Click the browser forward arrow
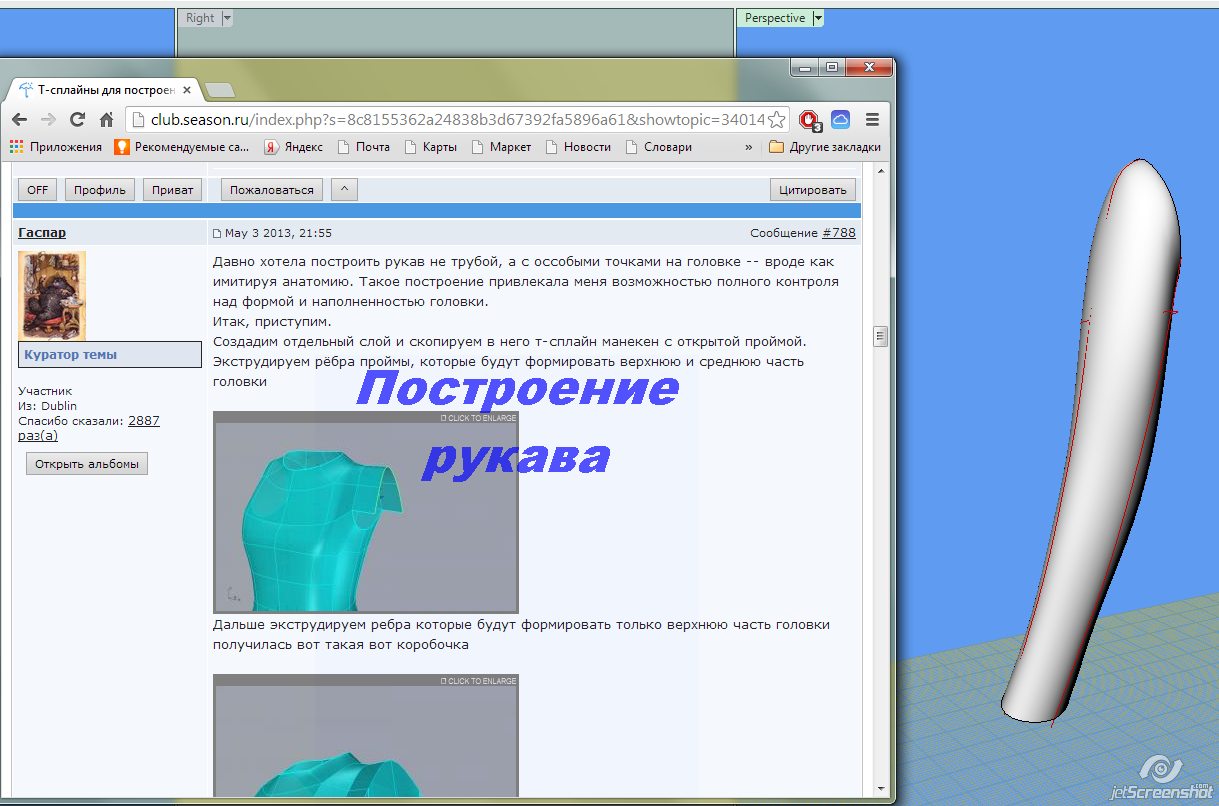 [47, 120]
